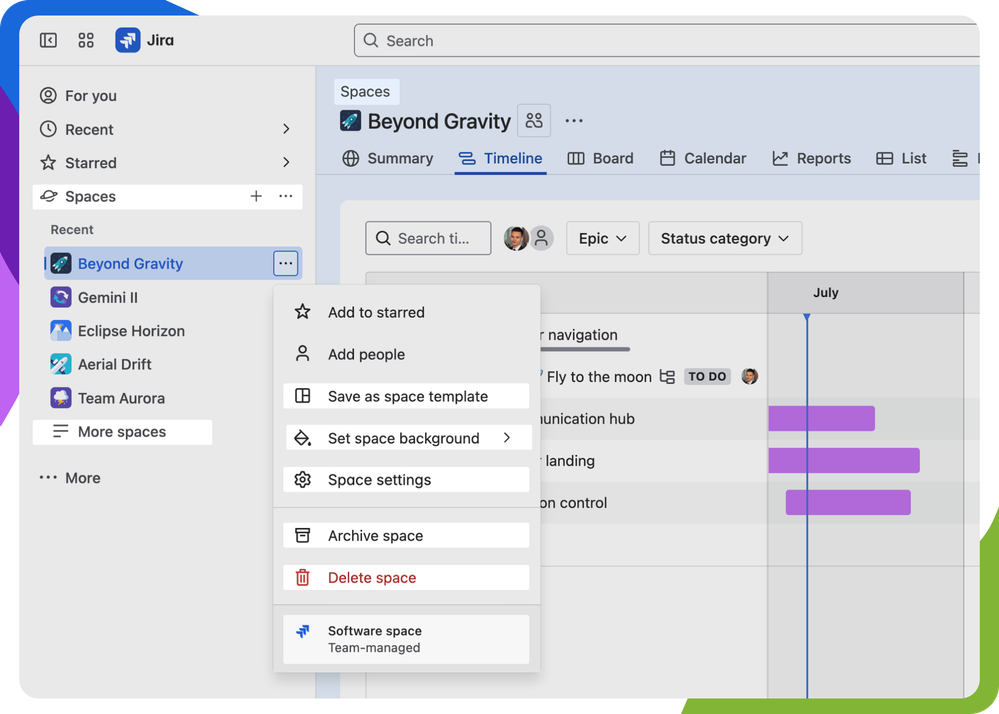Screen dimensions: 999x714
Task: Click the Starred star icon in sidebar
Action: (x=48, y=162)
